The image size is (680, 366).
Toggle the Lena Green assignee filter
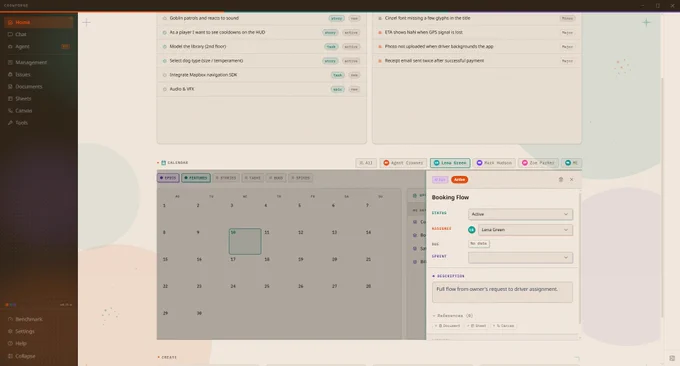click(x=450, y=163)
